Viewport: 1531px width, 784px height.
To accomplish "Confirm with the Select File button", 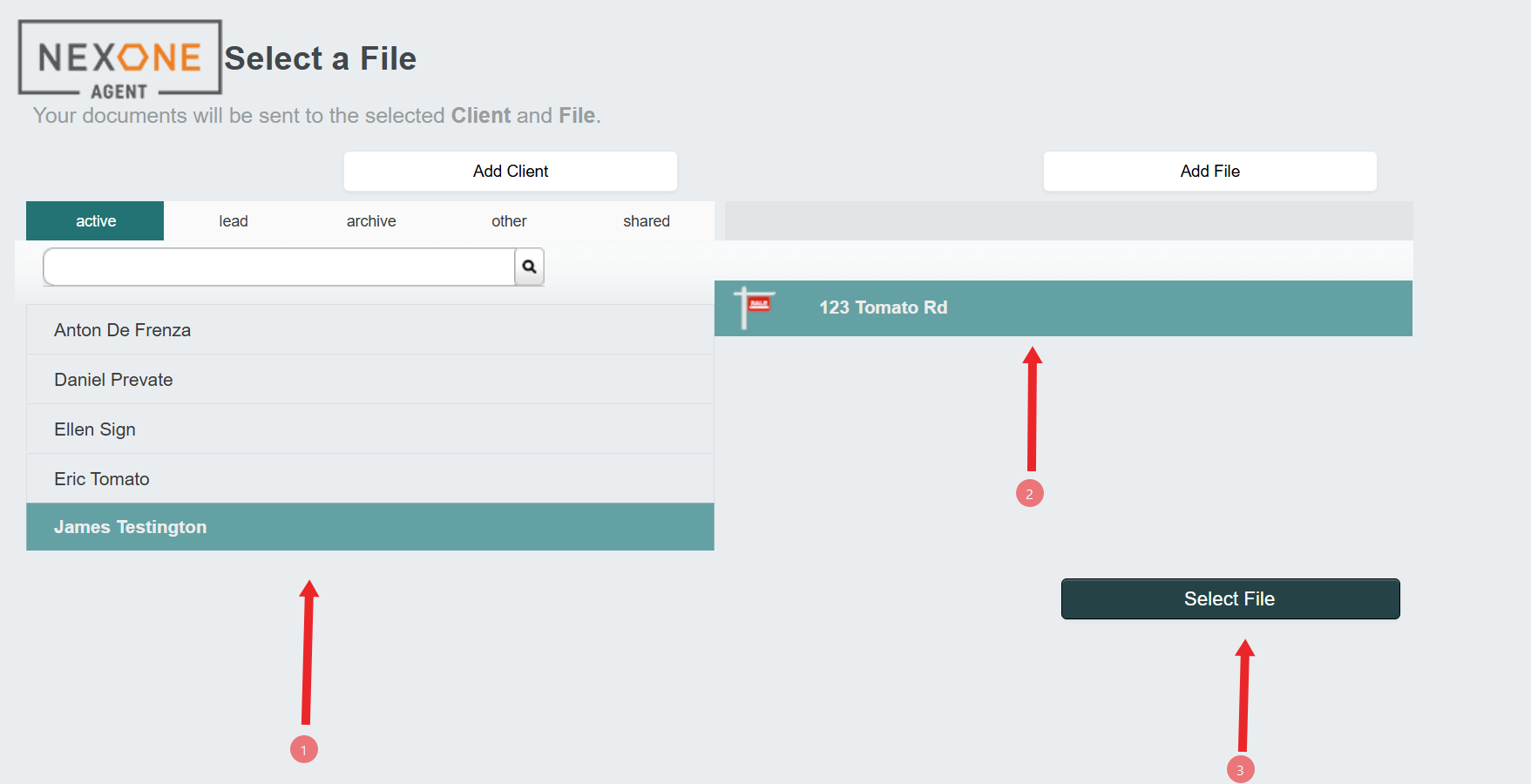I will pos(1230,598).
